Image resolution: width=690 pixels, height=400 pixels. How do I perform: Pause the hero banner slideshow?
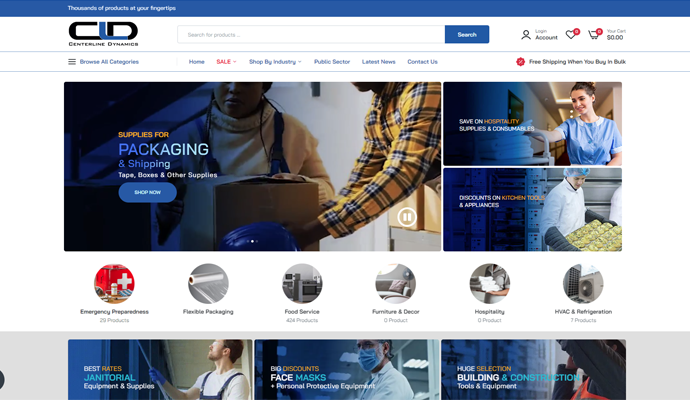407,217
